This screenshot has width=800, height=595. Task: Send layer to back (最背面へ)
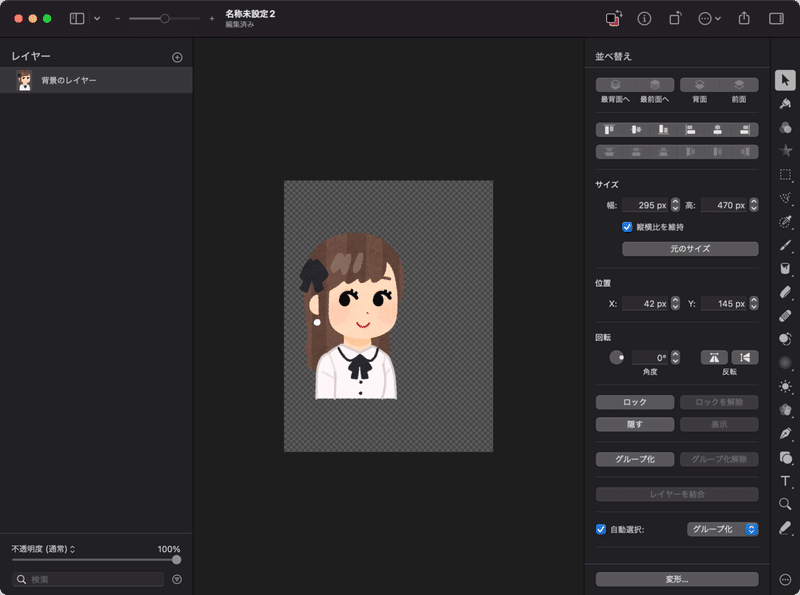[615, 85]
